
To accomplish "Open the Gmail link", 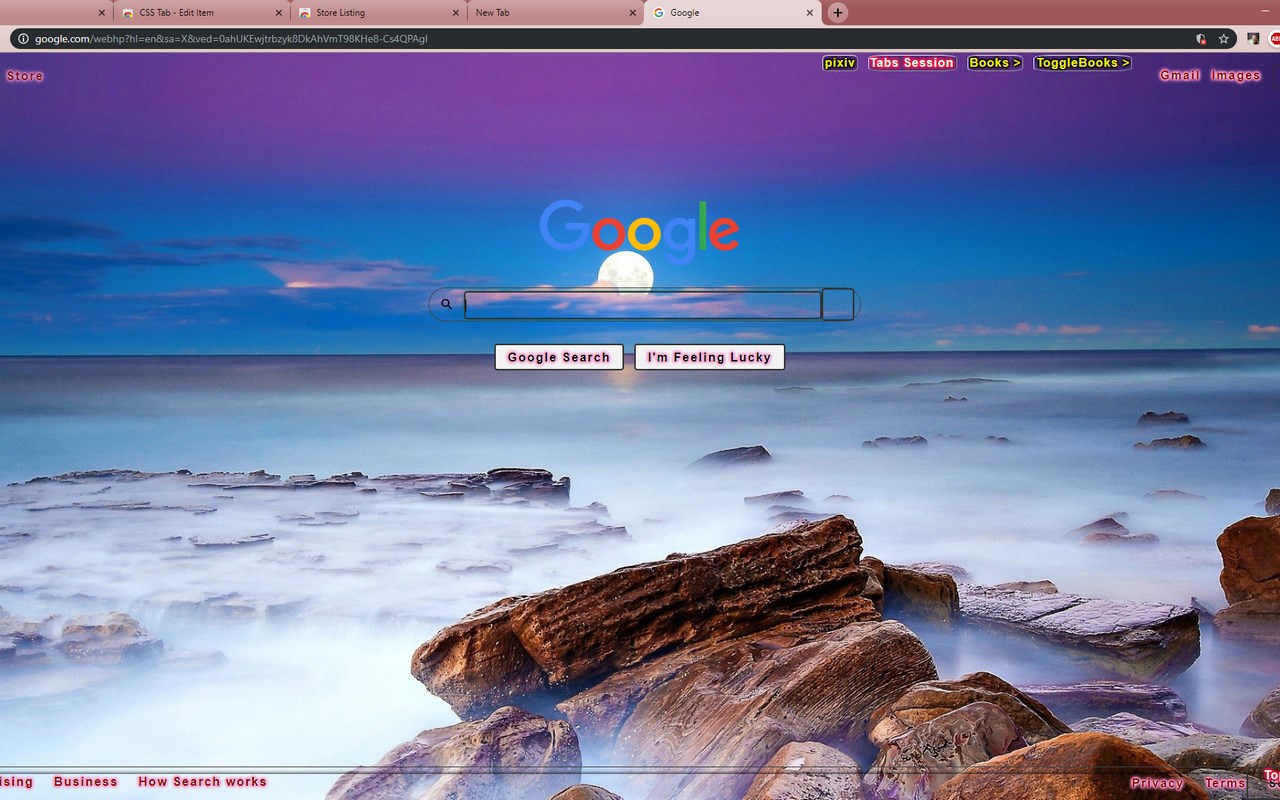I will 1180,76.
